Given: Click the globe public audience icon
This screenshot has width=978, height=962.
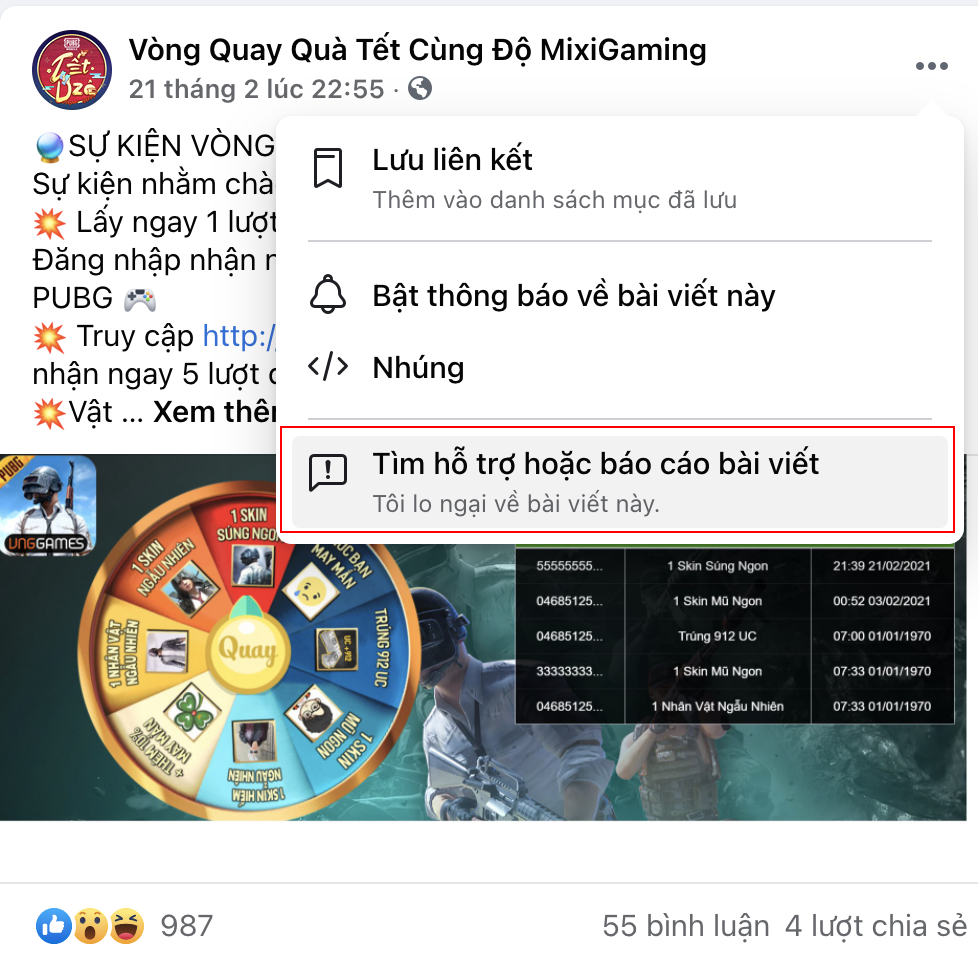Looking at the screenshot, I should (420, 89).
